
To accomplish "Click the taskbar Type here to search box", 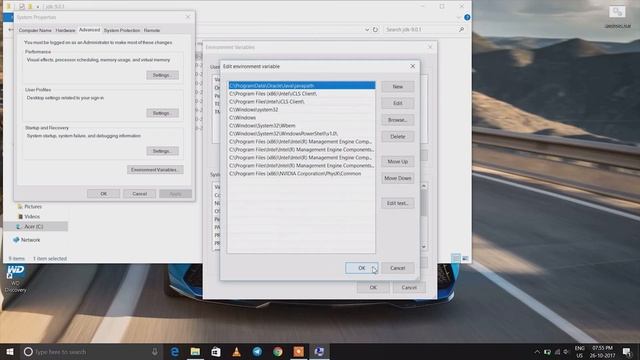I will point(90,351).
